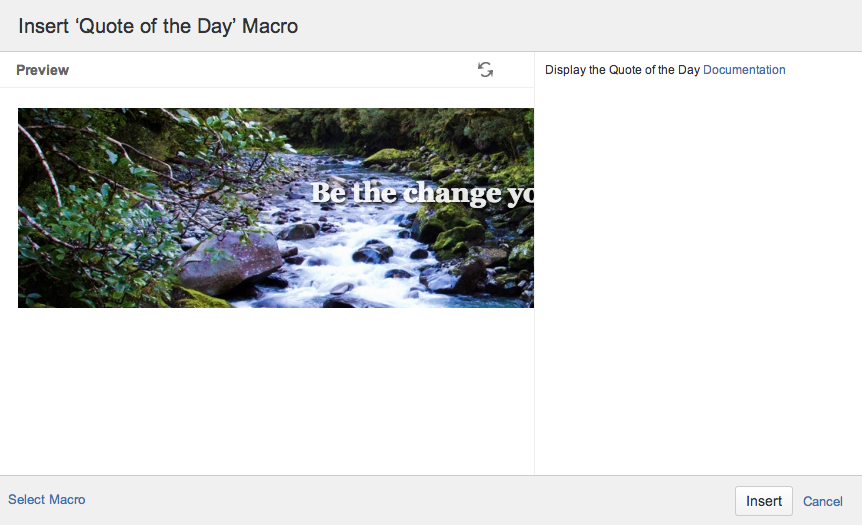Open the Documentation link
The height and width of the screenshot is (525, 862).
click(744, 70)
